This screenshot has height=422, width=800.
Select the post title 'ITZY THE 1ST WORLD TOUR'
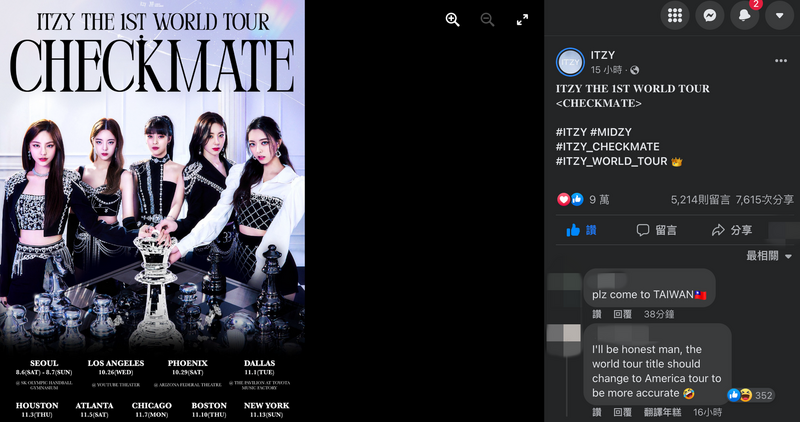pos(633,89)
